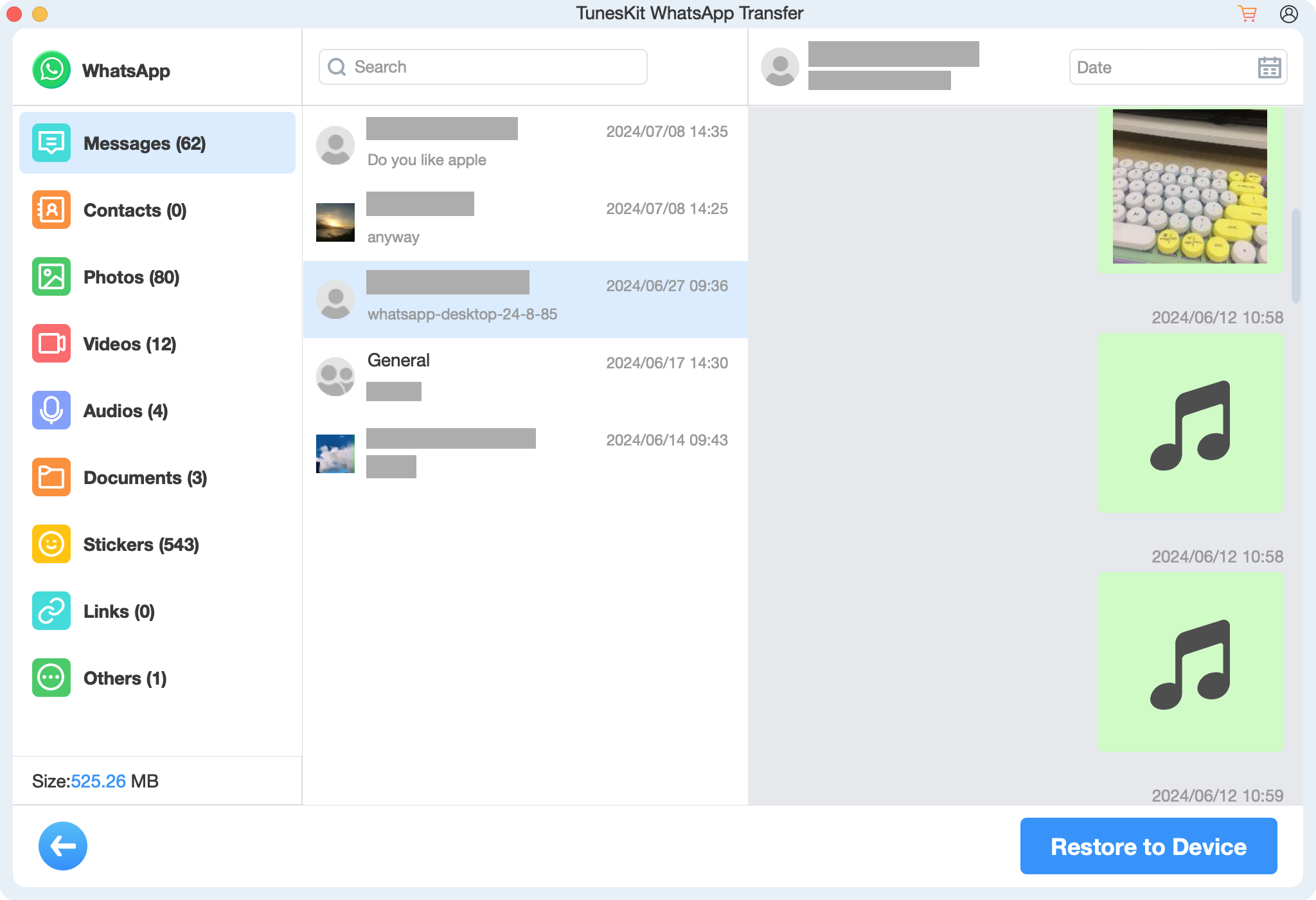Image resolution: width=1316 pixels, height=900 pixels.
Task: Click the back arrow button
Action: (62, 845)
